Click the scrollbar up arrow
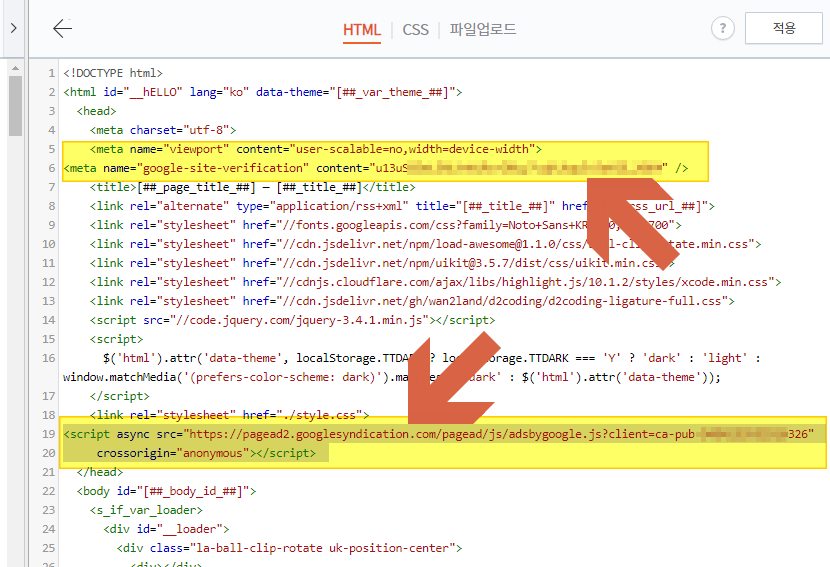Screen dimensions: 830x567 tap(15, 68)
